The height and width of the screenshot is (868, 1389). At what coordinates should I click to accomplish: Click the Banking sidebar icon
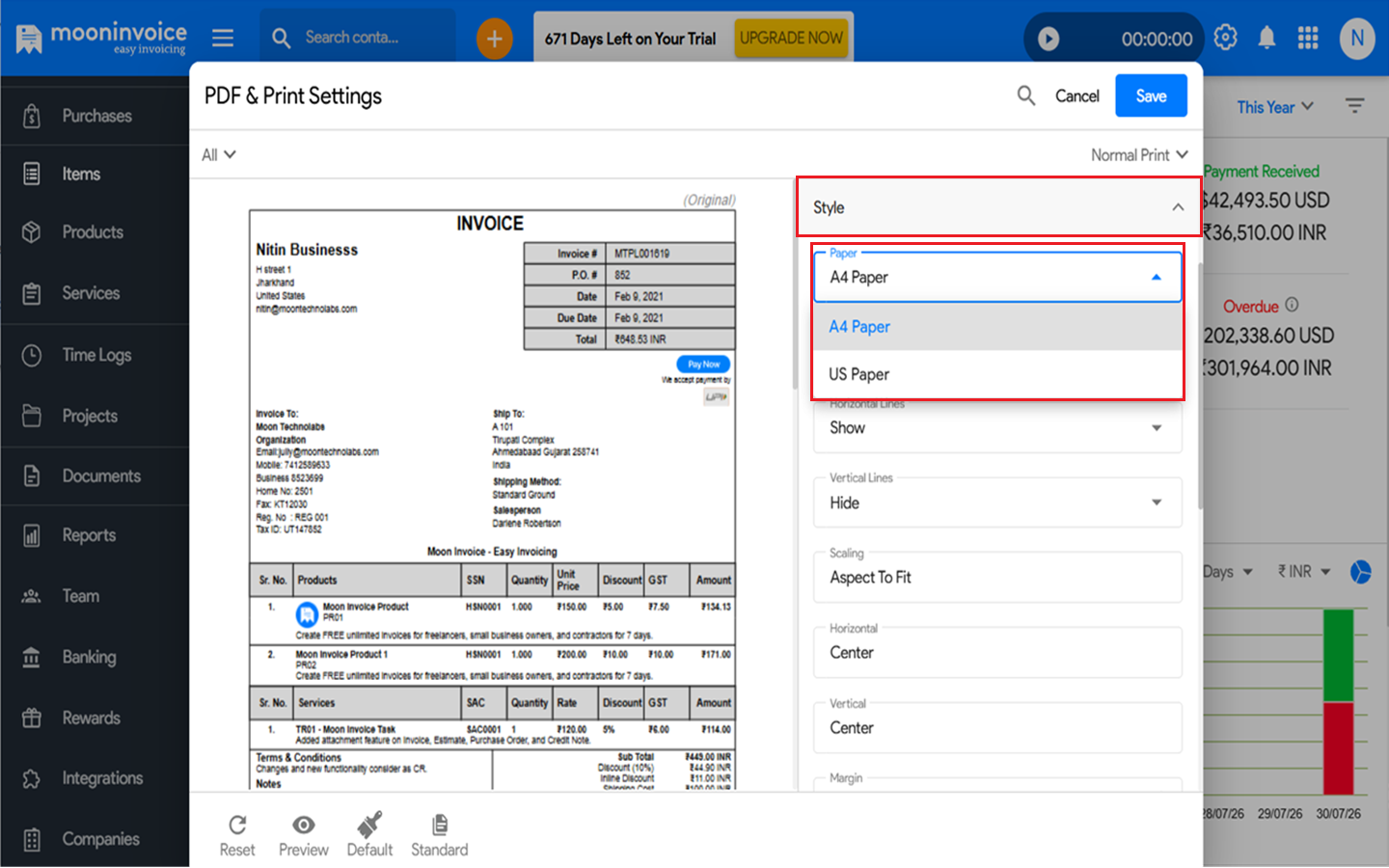click(32, 657)
